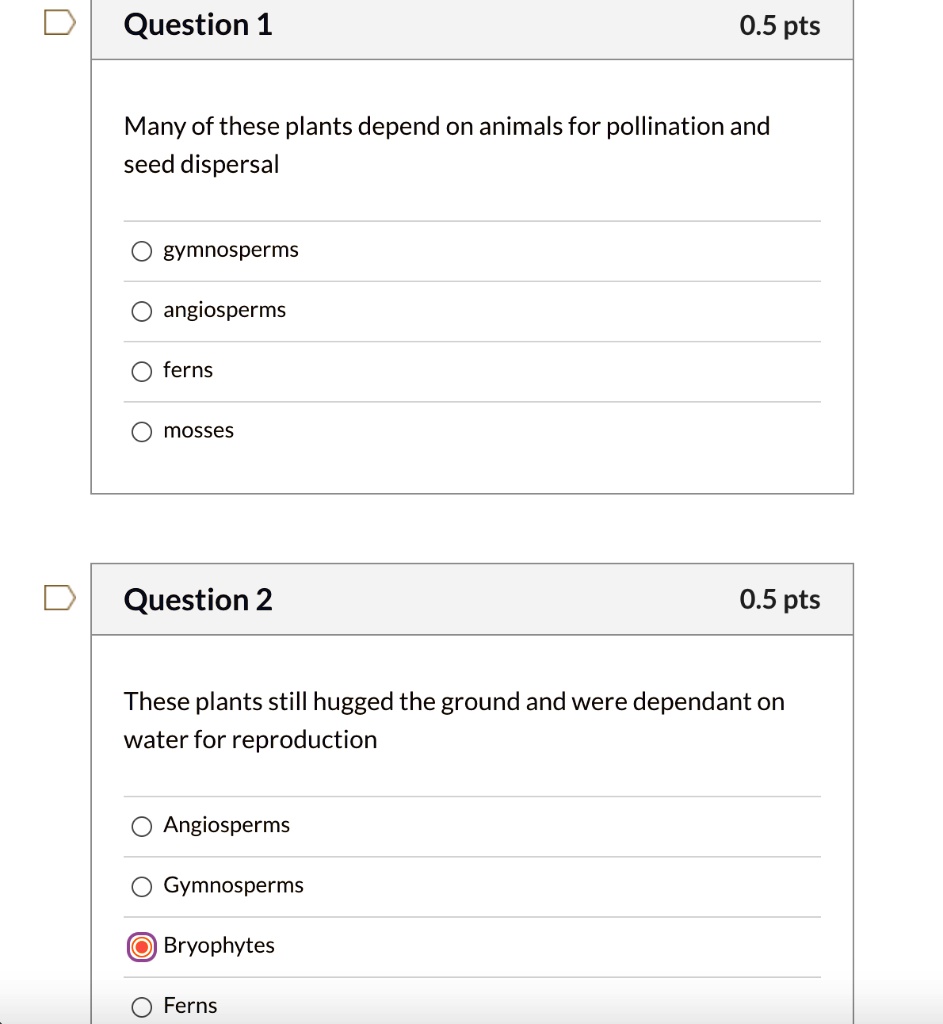Flag Question 2 with the bookmark icon
This screenshot has height=1024, width=943.
[x=59, y=598]
